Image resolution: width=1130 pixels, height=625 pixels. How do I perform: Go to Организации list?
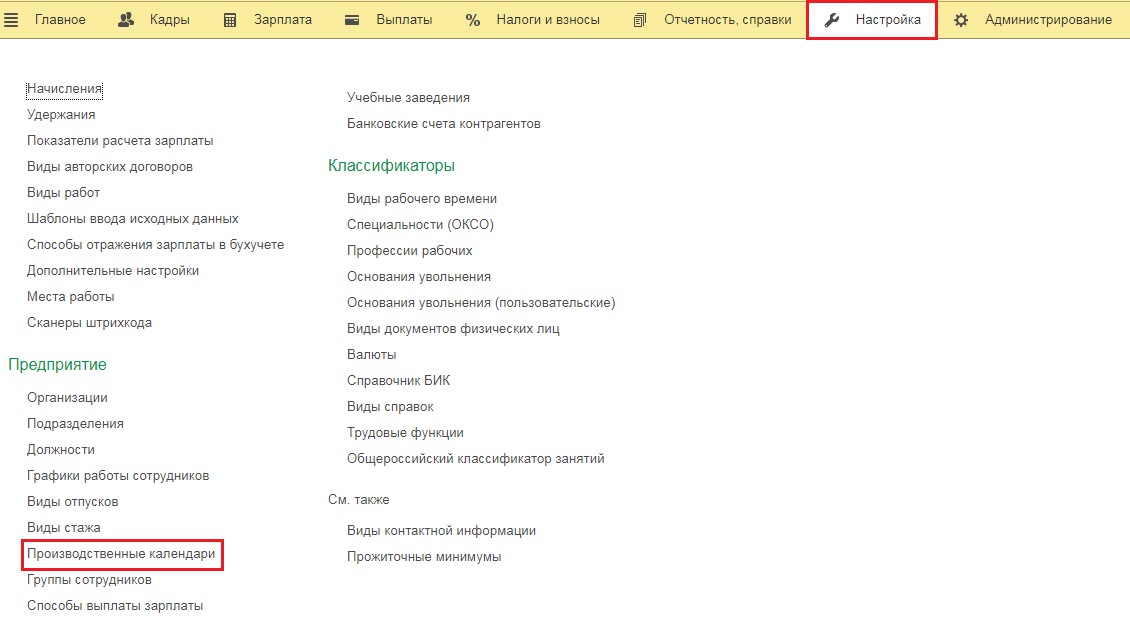(67, 398)
